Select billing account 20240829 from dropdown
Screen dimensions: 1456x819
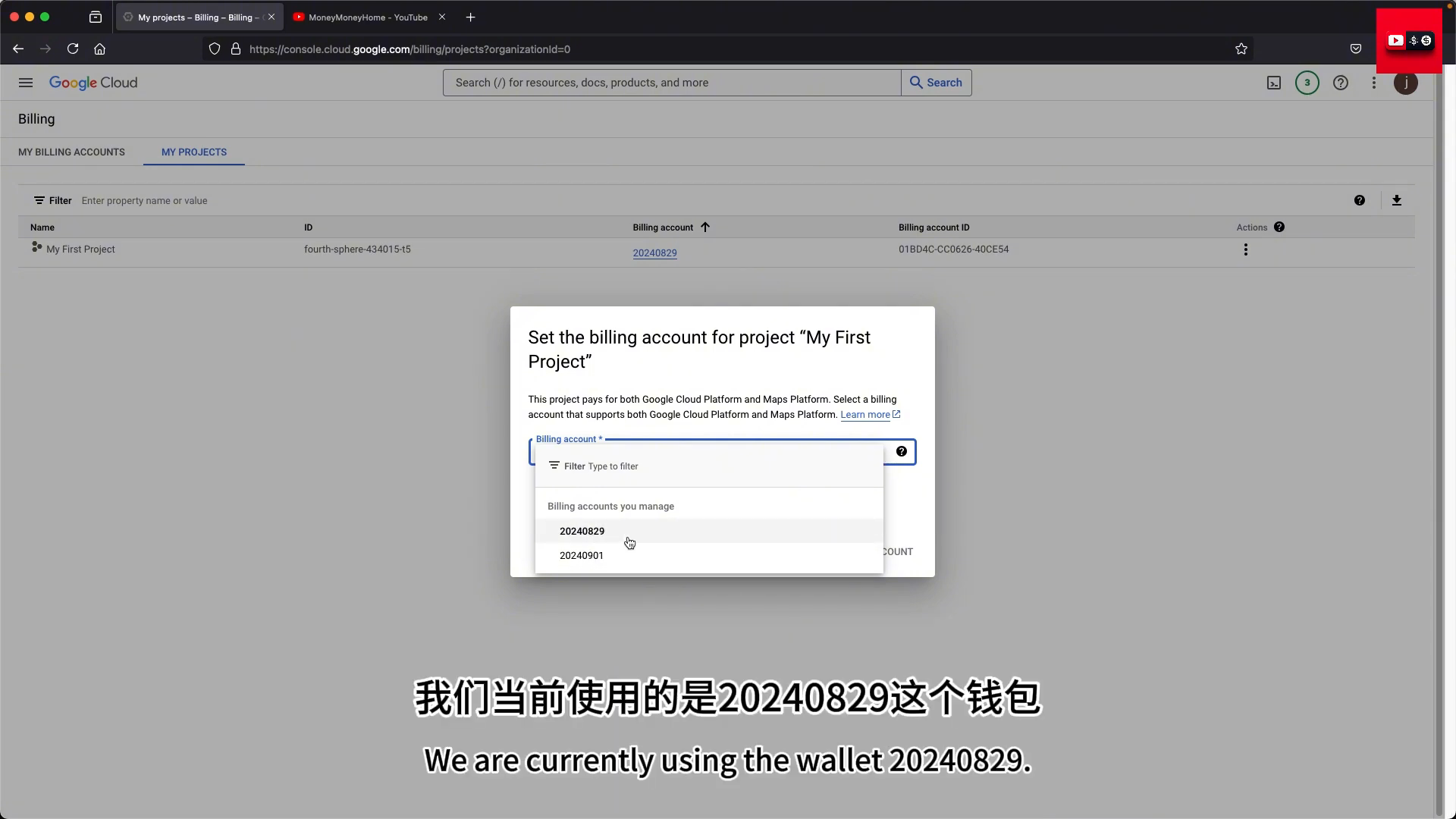pyautogui.click(x=709, y=531)
